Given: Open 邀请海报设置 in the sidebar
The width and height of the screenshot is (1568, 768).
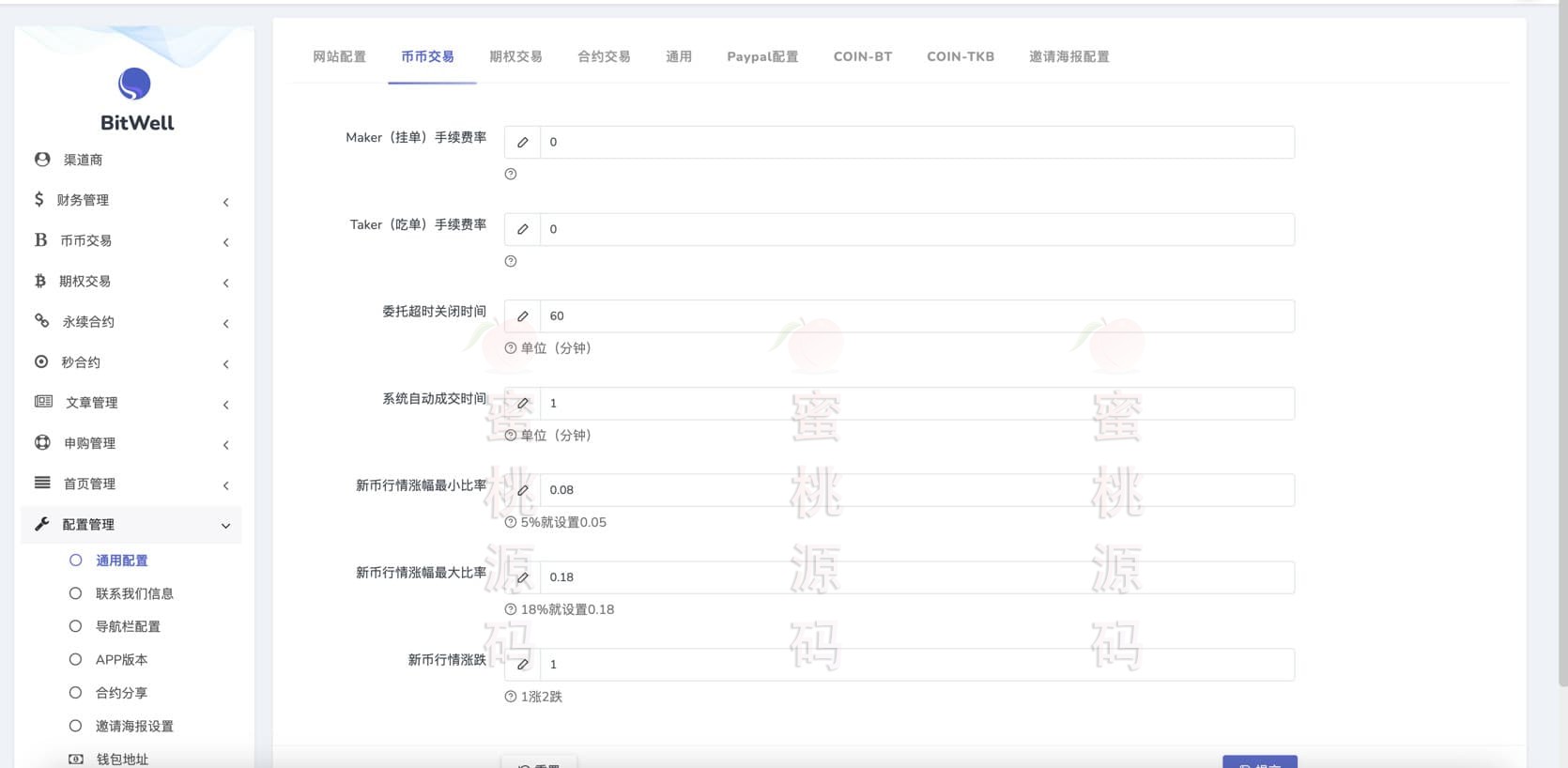Looking at the screenshot, I should [134, 726].
